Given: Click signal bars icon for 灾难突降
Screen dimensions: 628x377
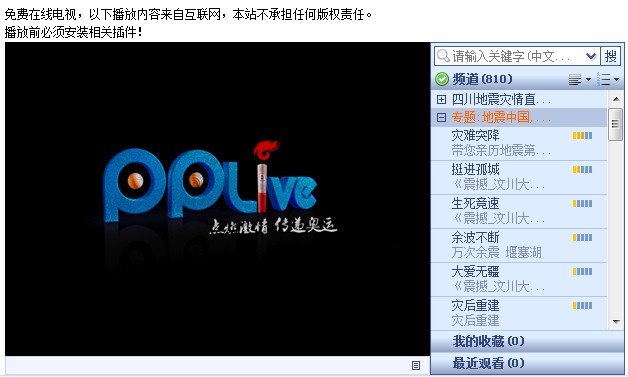Looking at the screenshot, I should coord(582,136).
